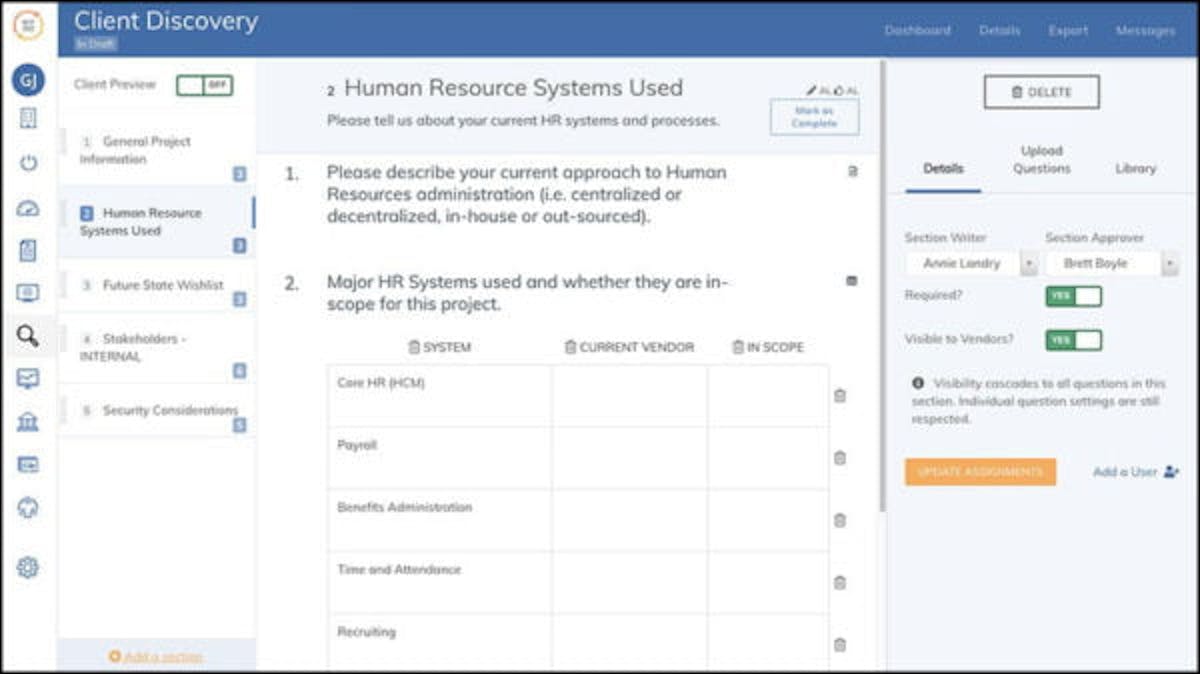Click the Mark as Complete button
This screenshot has width=1200, height=674.
(x=814, y=114)
